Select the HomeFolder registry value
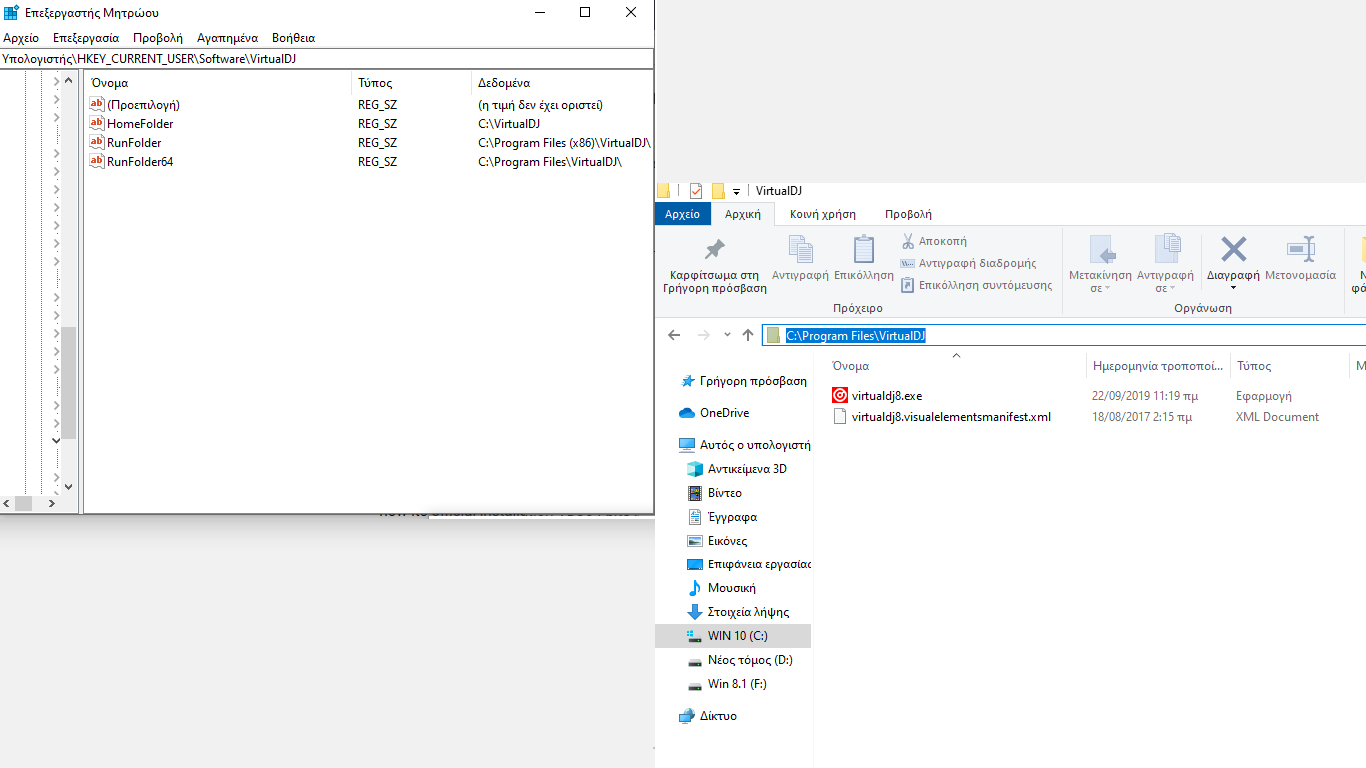Image resolution: width=1366 pixels, height=768 pixels. (140, 123)
